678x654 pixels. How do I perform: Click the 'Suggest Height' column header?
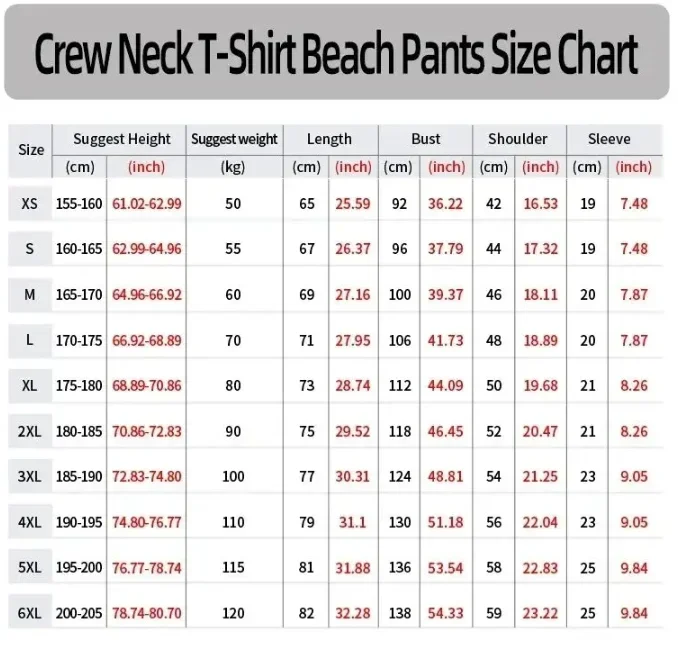[122, 139]
